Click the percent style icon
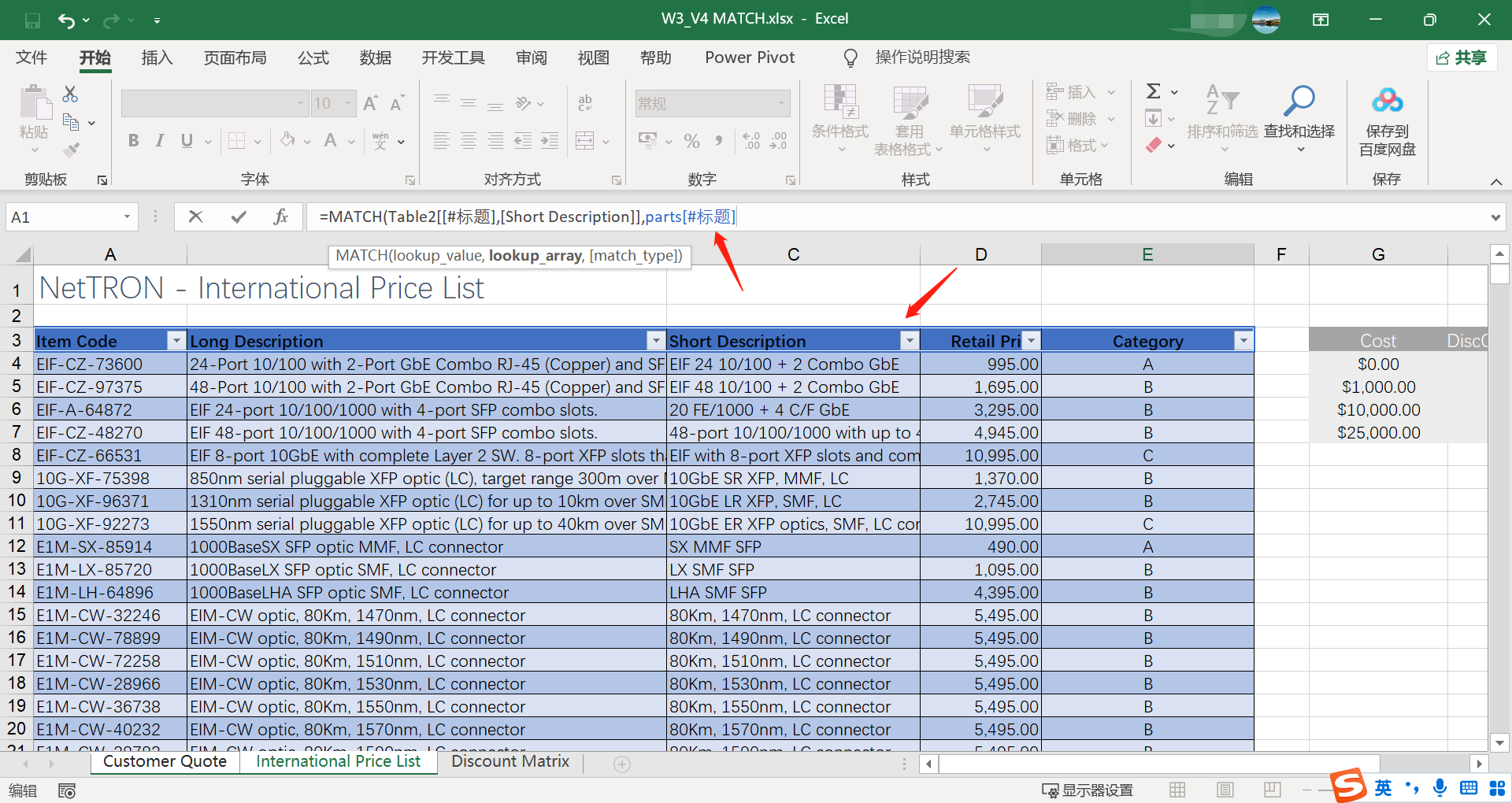The height and width of the screenshot is (803, 1512). click(692, 141)
